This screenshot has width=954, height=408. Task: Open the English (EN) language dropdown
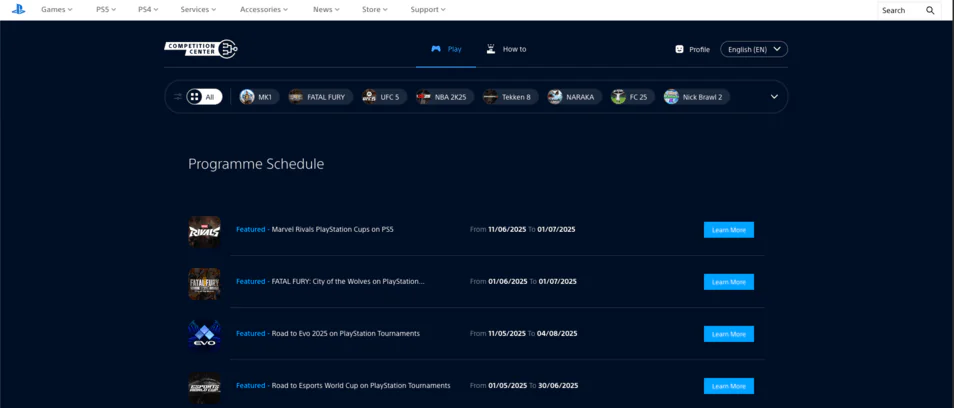click(x=754, y=49)
